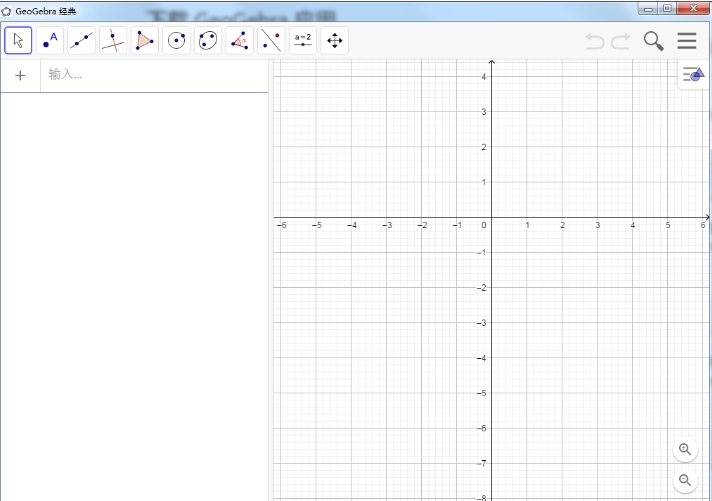Select the Ellipse conic tool
The height and width of the screenshot is (501, 712).
point(208,40)
